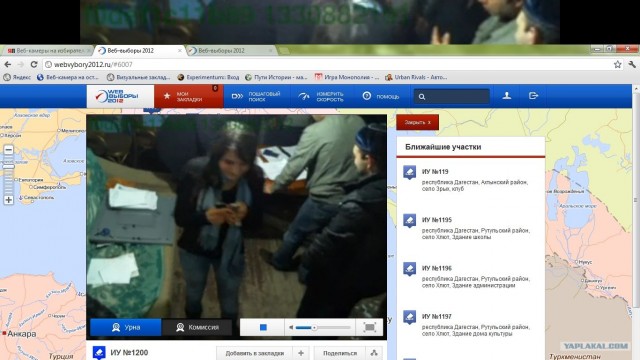Mute sound with the speaker icon

coord(291,327)
